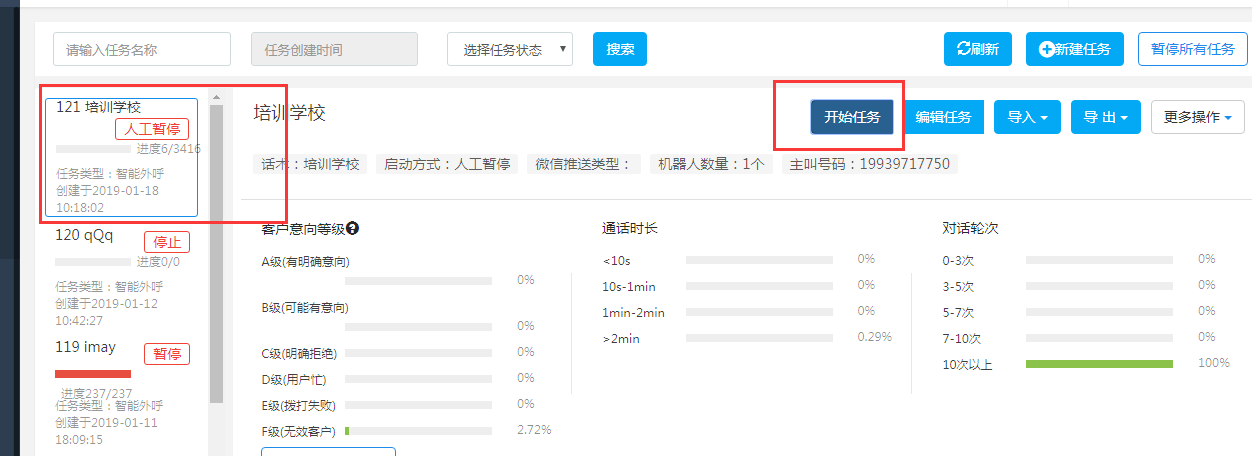
Task: Click the scrollbar up arrow in task list
Action: [216, 98]
